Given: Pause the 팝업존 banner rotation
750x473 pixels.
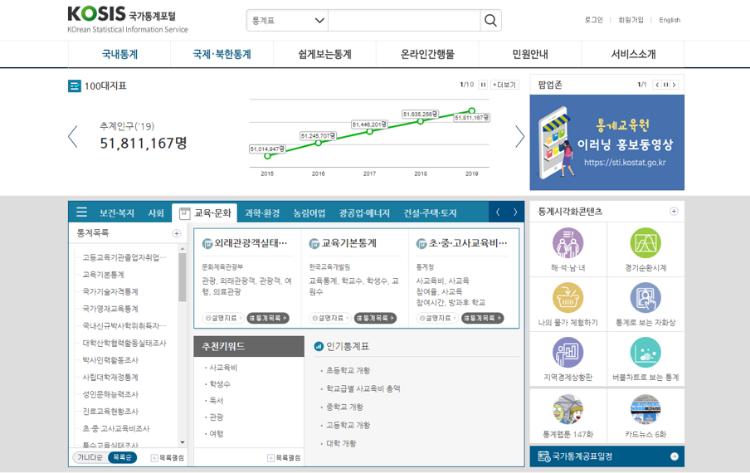Looking at the screenshot, I should click(x=665, y=85).
